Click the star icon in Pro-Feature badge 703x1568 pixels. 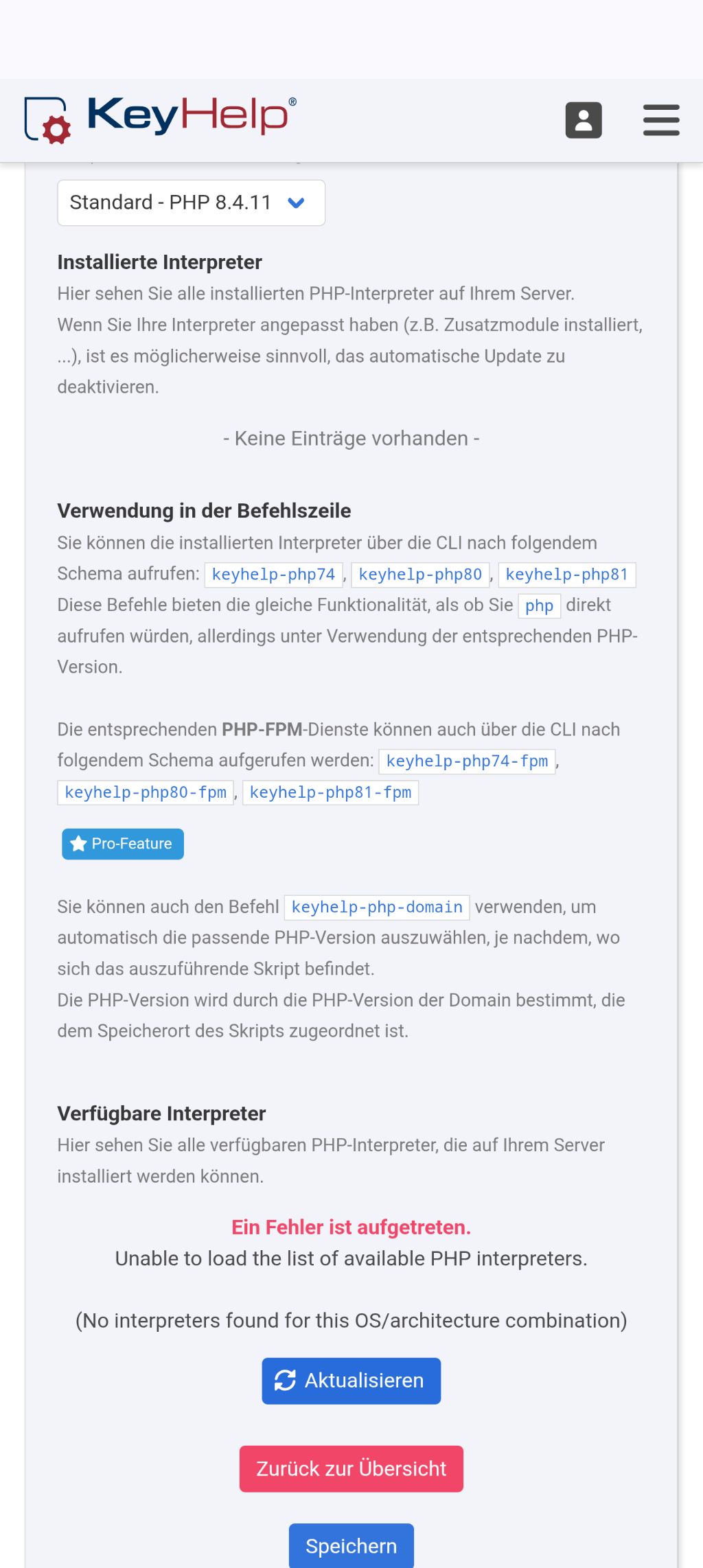coord(79,844)
